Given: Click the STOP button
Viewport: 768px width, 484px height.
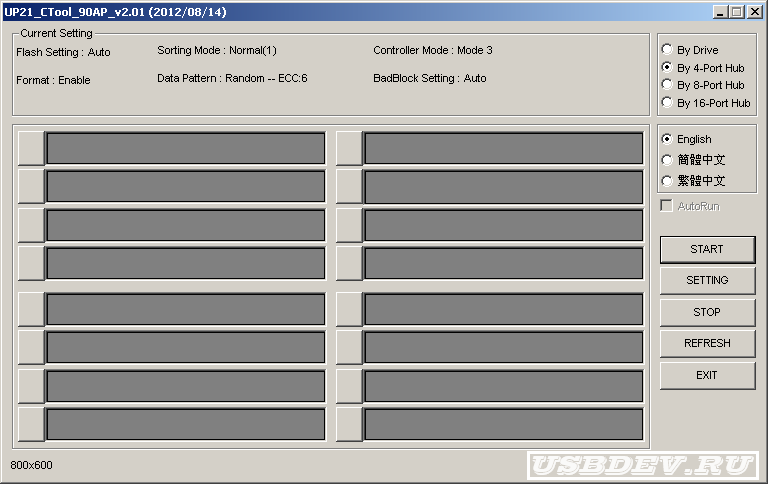Looking at the screenshot, I should 707,312.
